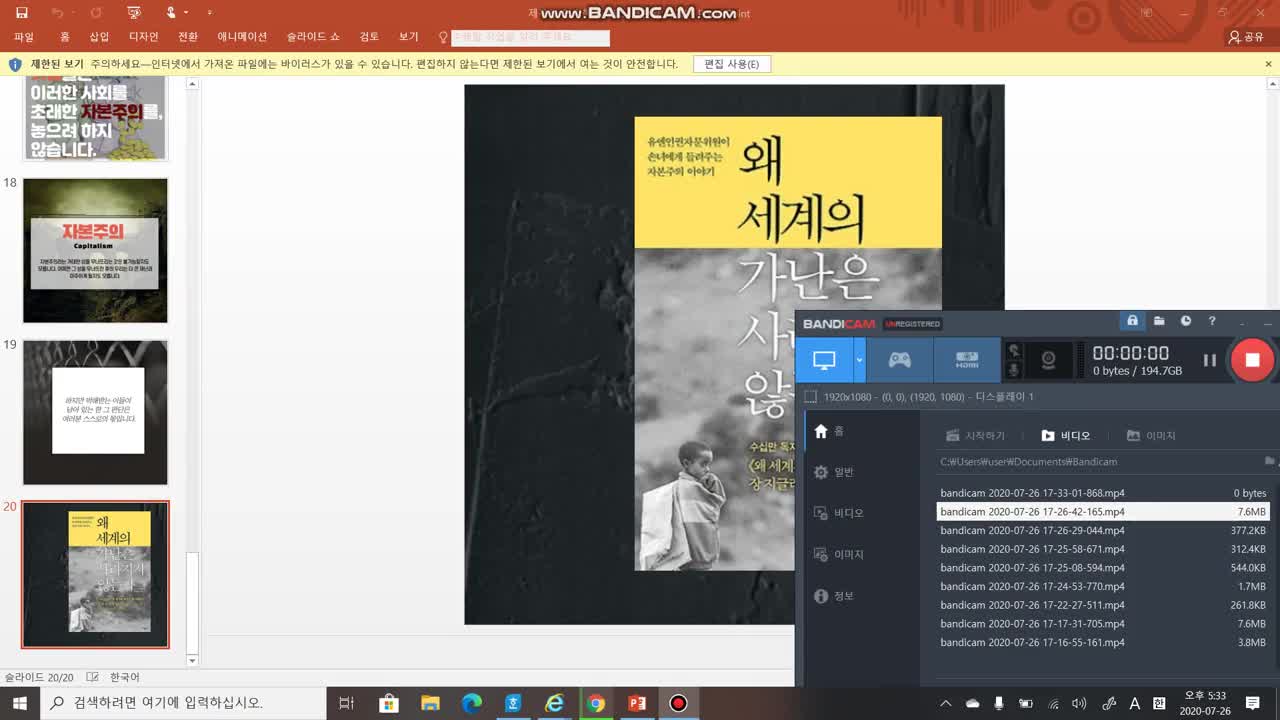Close the protected view warning bar
The width and height of the screenshot is (1280, 720).
click(1269, 64)
